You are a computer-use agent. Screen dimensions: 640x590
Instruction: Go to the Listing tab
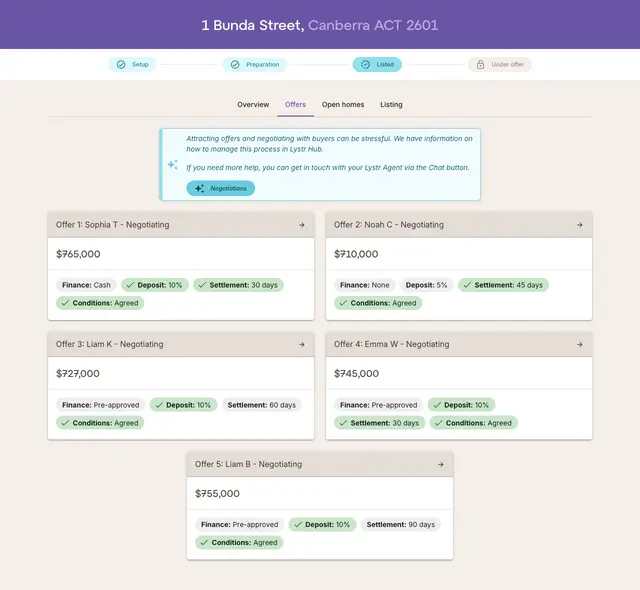click(x=391, y=104)
